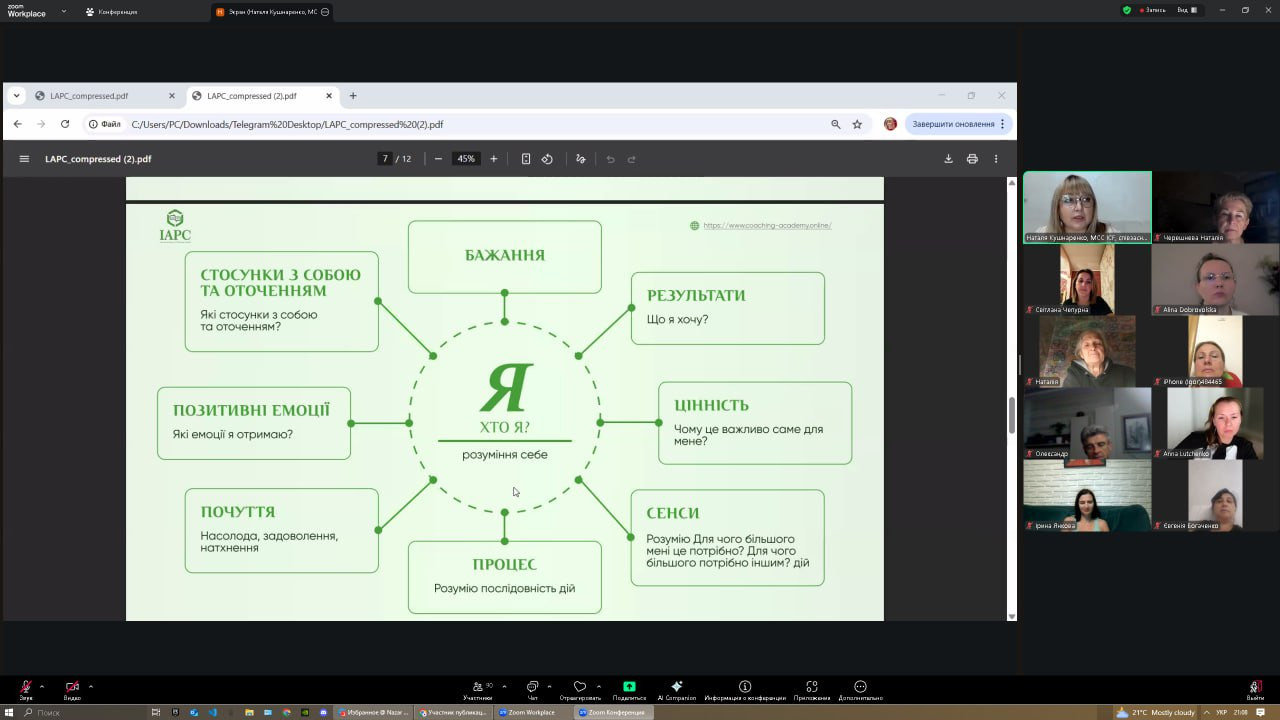Expand video options arrow next to camera
This screenshot has width=1280, height=720.
[x=91, y=686]
